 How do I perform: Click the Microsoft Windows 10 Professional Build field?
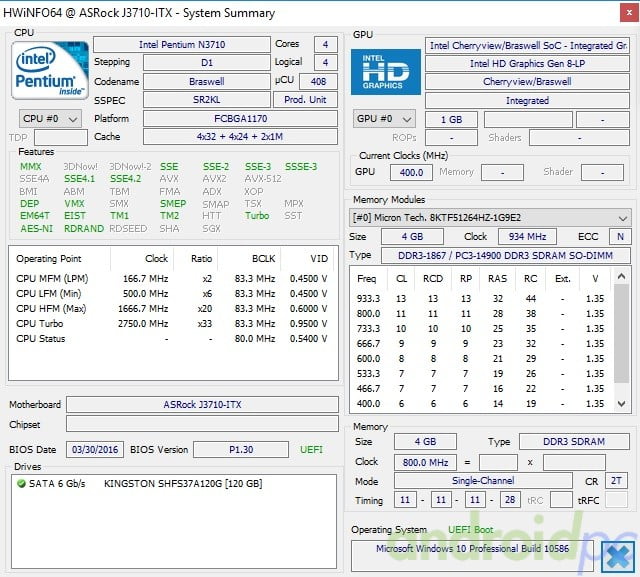[x=472, y=556]
